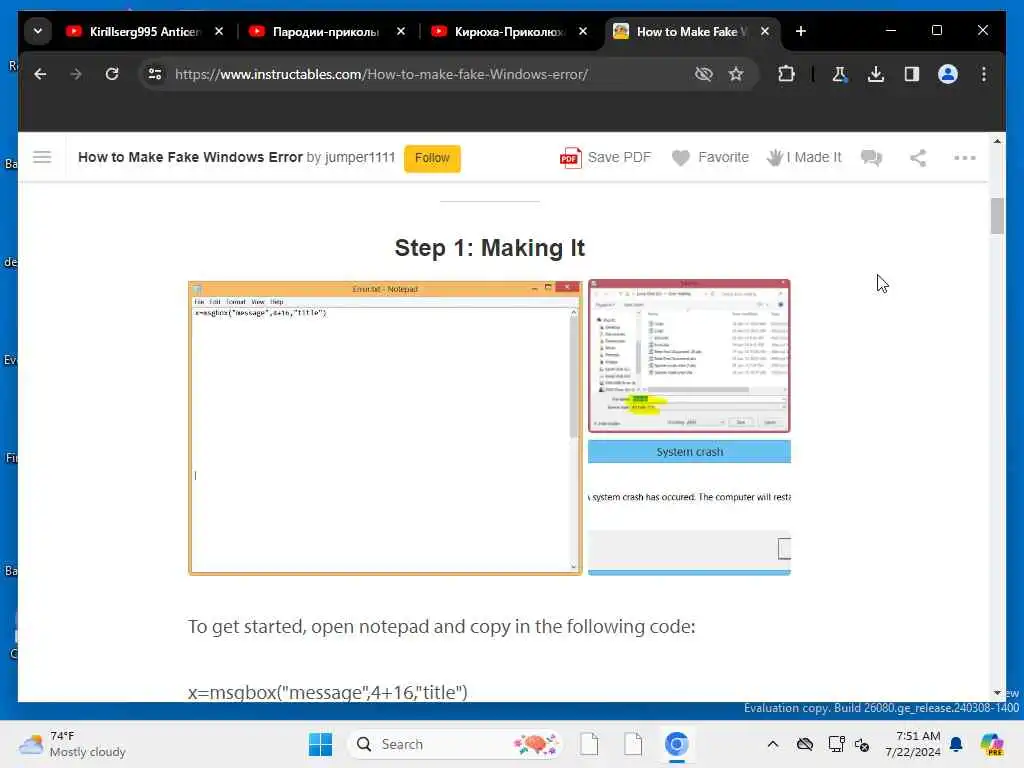The image size is (1024, 768).
Task: Toggle the browser side panel
Action: tap(912, 74)
